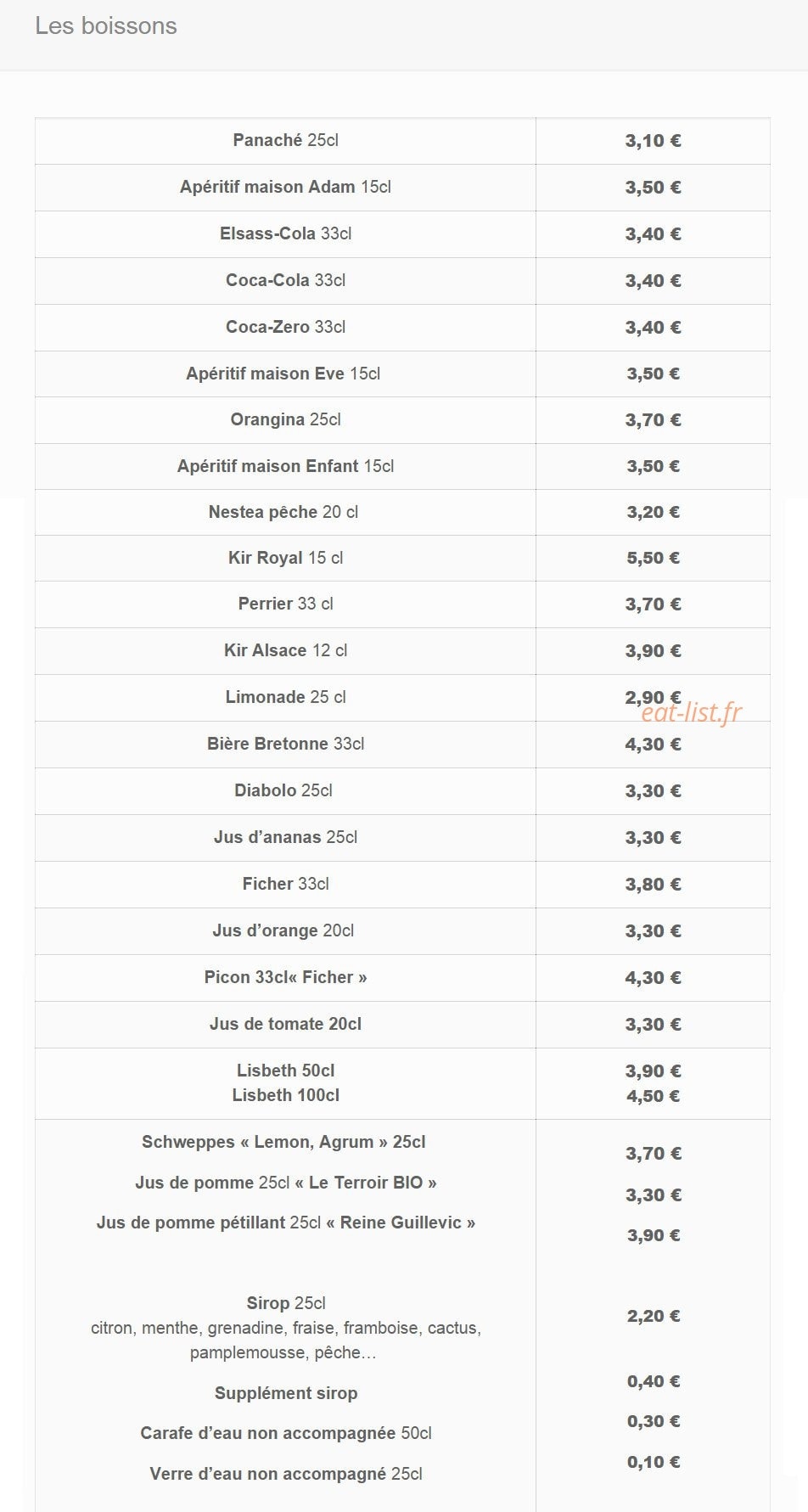This screenshot has width=808, height=1512.
Task: Select the Elsass-Cola 33cl entry
Action: (x=285, y=233)
